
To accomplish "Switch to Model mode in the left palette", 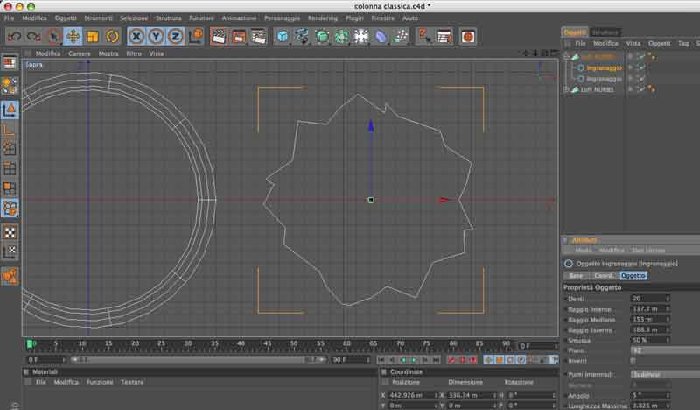I will point(9,109).
